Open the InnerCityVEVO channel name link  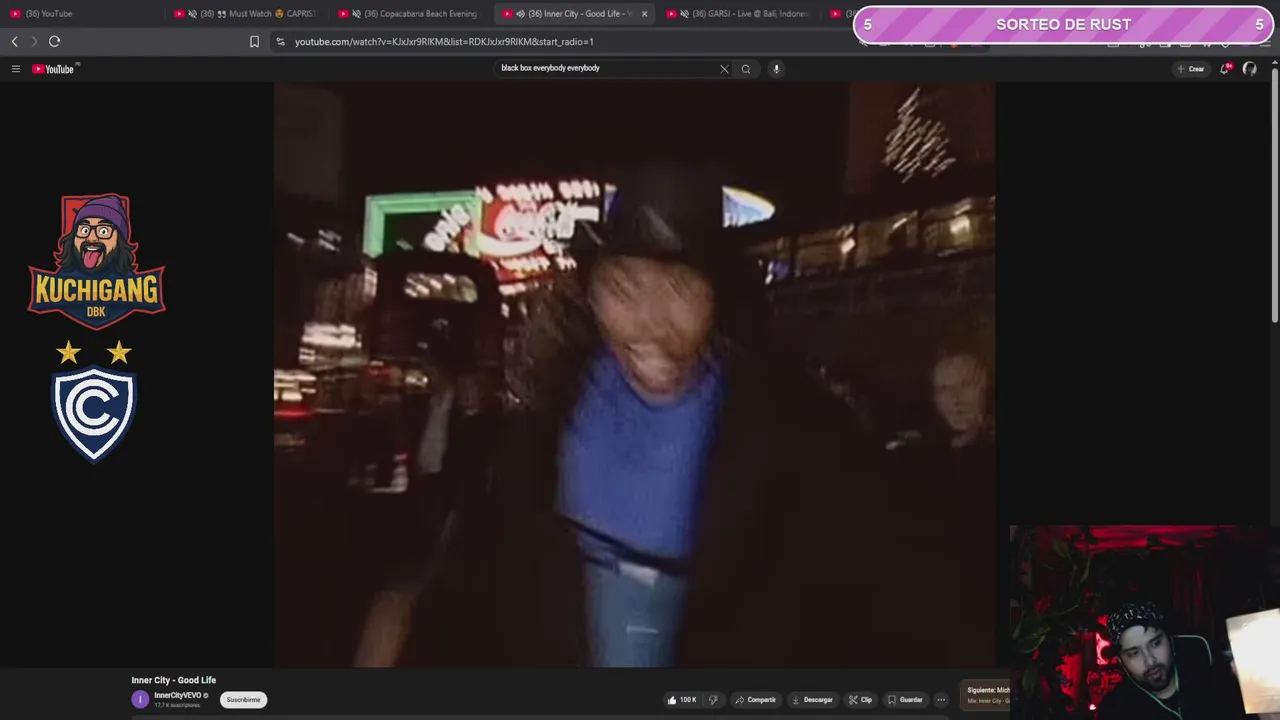click(x=178, y=695)
